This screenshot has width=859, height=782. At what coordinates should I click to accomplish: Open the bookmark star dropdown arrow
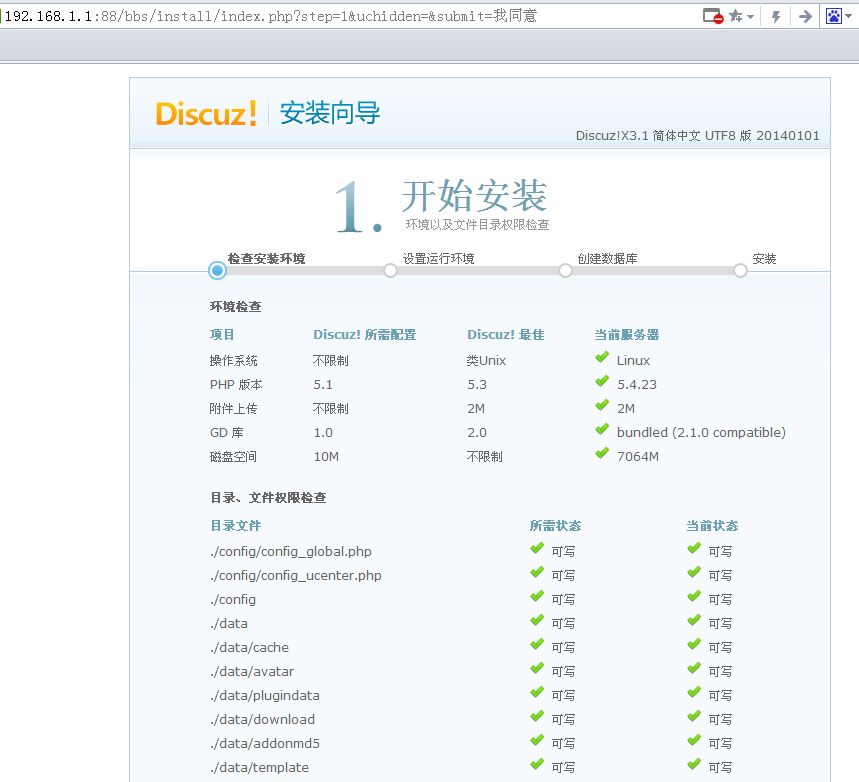point(751,16)
